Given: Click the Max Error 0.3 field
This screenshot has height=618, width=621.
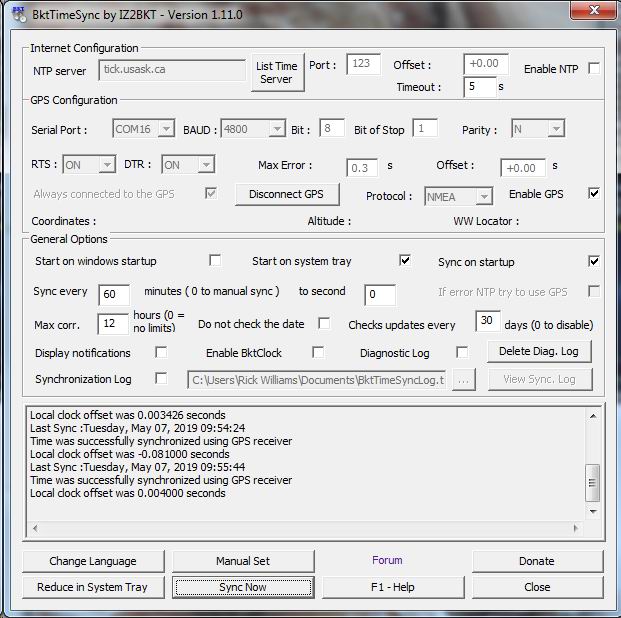Looking at the screenshot, I should coord(362,168).
